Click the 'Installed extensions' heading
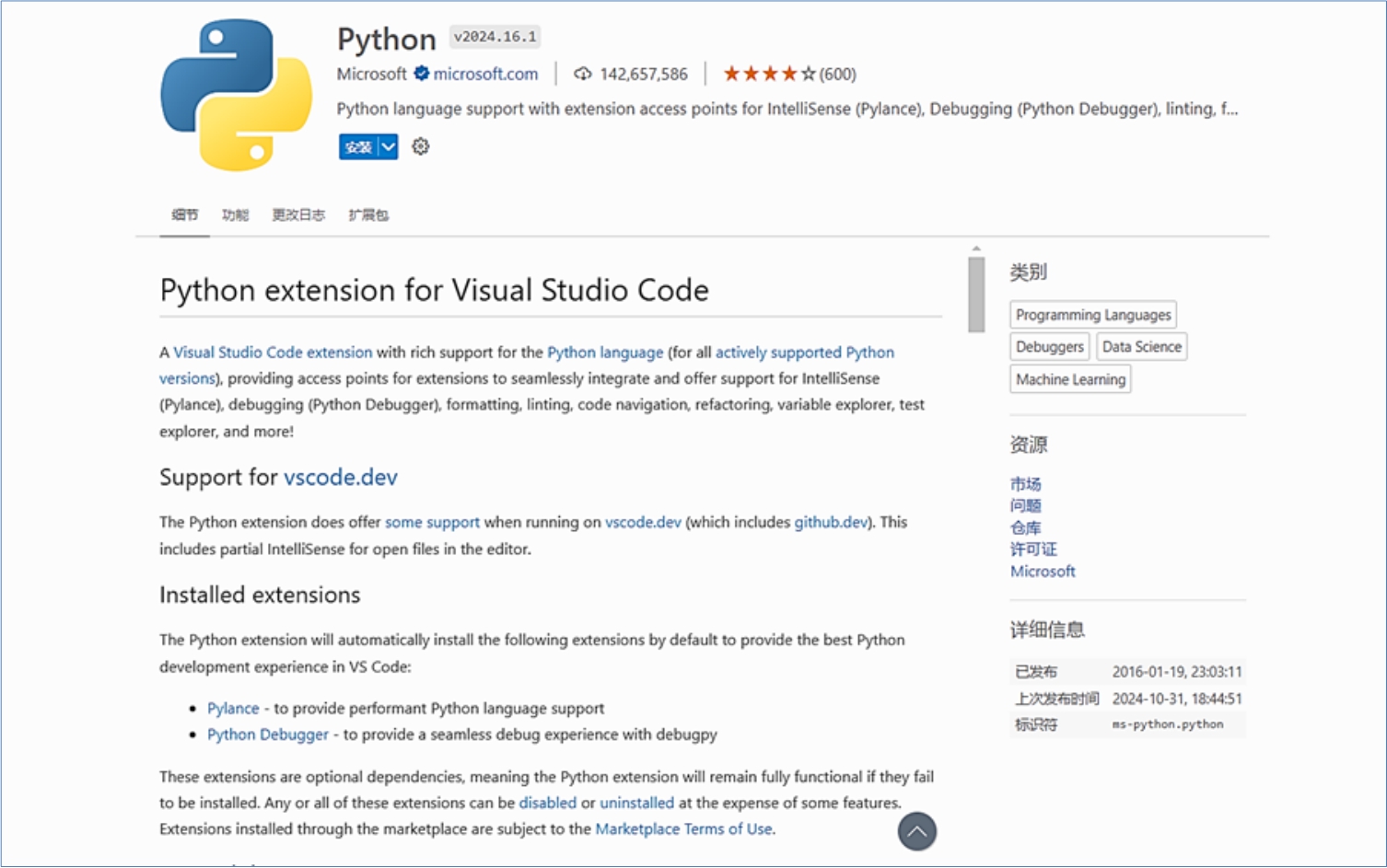Image resolution: width=1387 pixels, height=868 pixels. point(260,595)
